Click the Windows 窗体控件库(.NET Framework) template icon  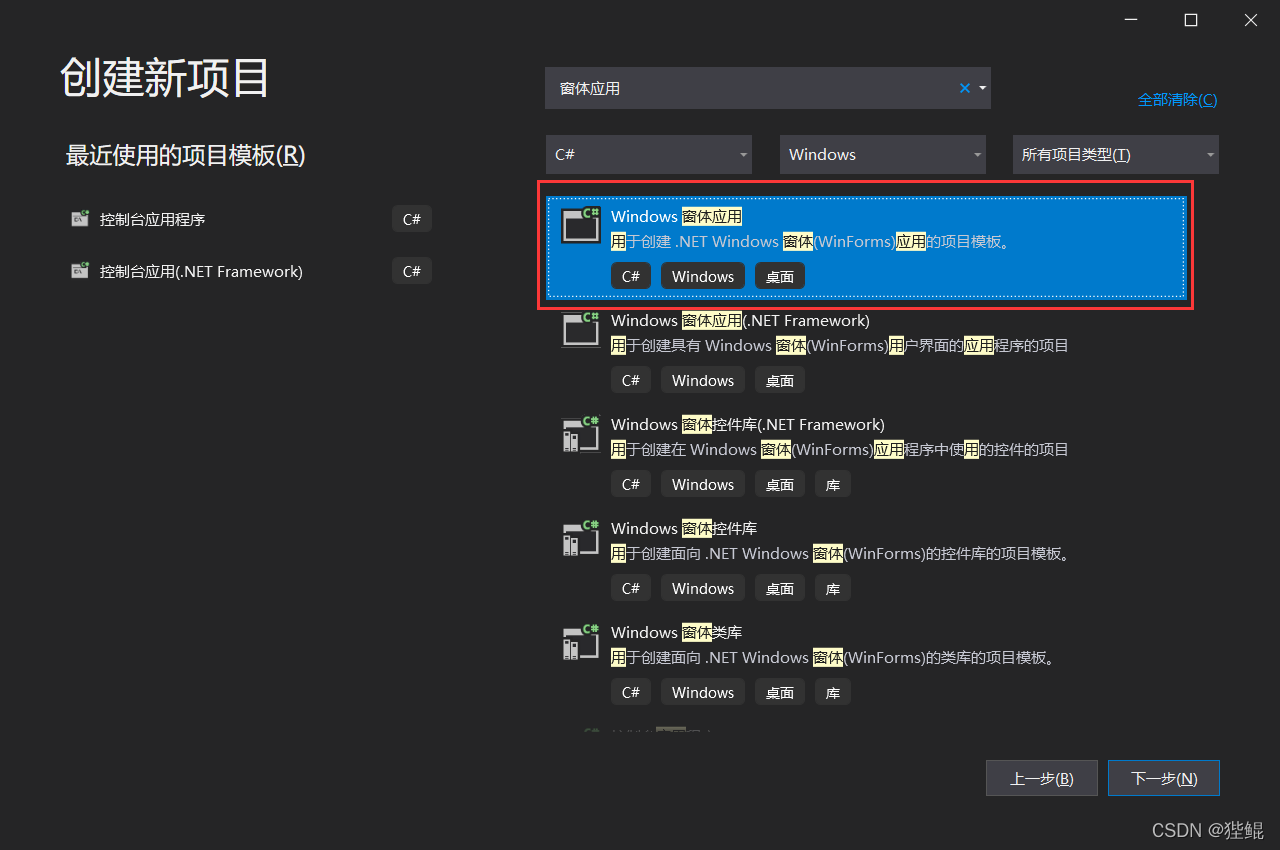pos(580,434)
